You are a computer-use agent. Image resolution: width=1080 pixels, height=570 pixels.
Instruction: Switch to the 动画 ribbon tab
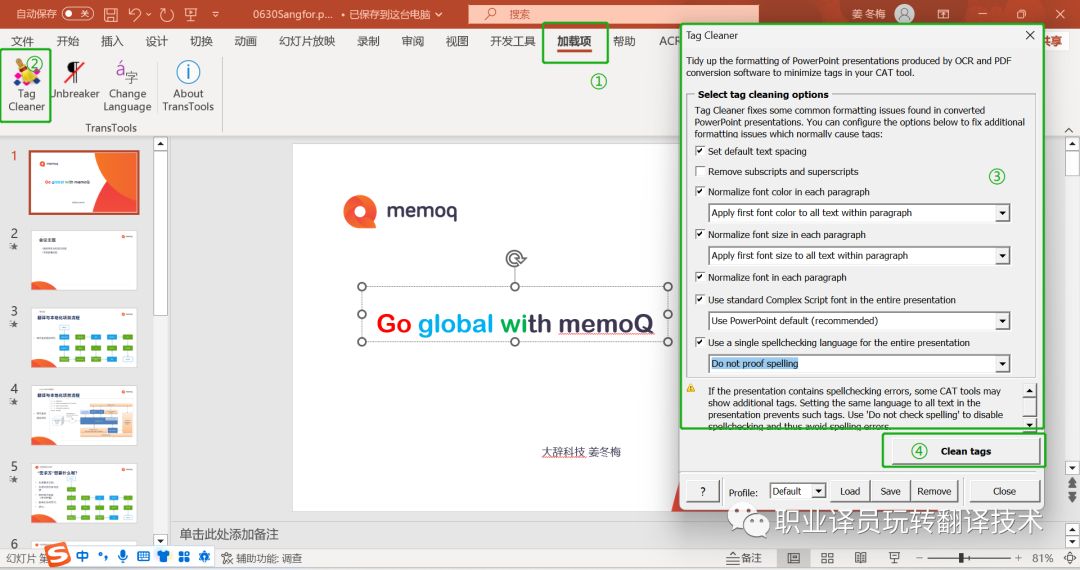245,41
